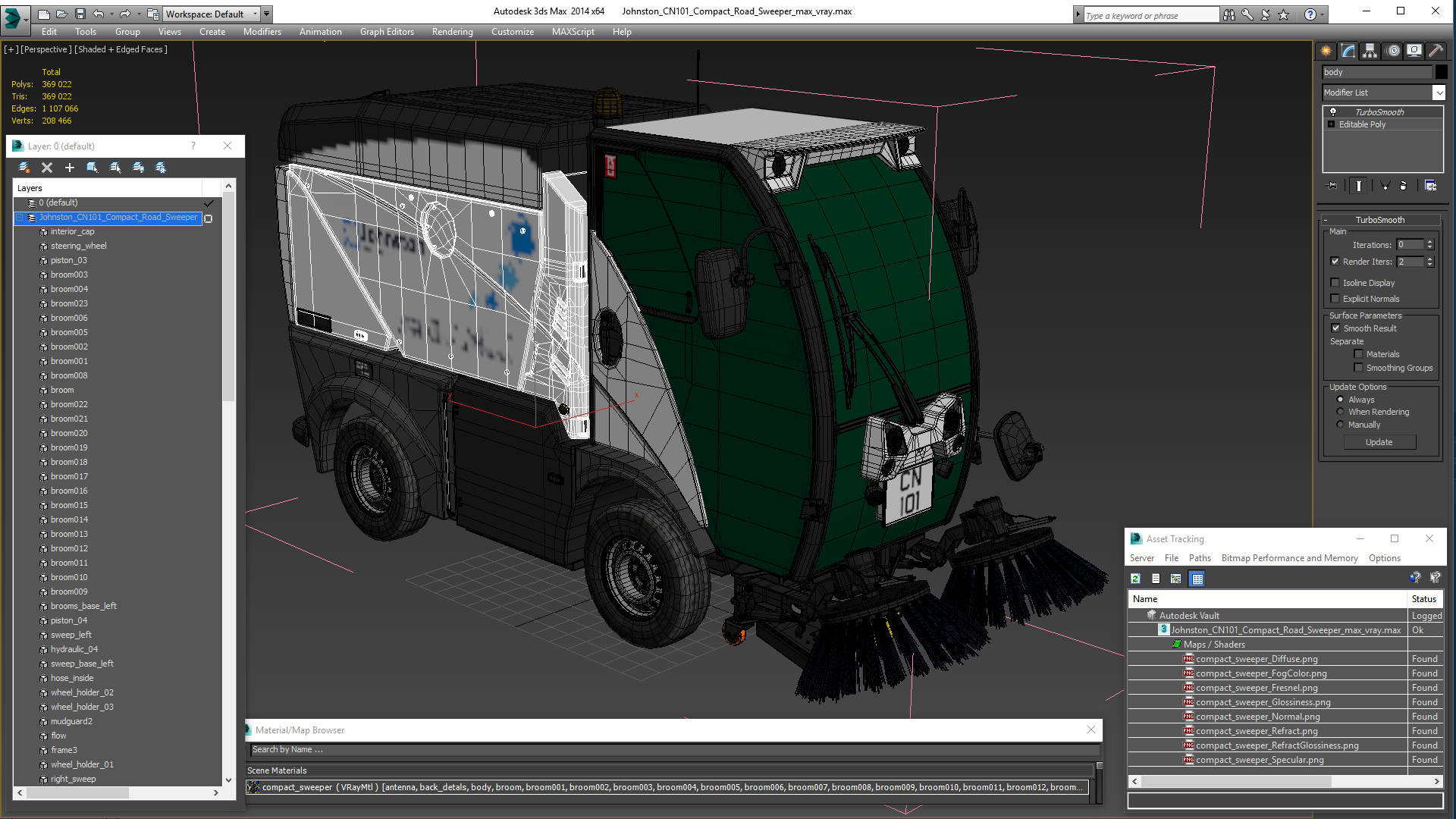This screenshot has width=1456, height=819.
Task: Click the body object color swatch
Action: (1442, 72)
